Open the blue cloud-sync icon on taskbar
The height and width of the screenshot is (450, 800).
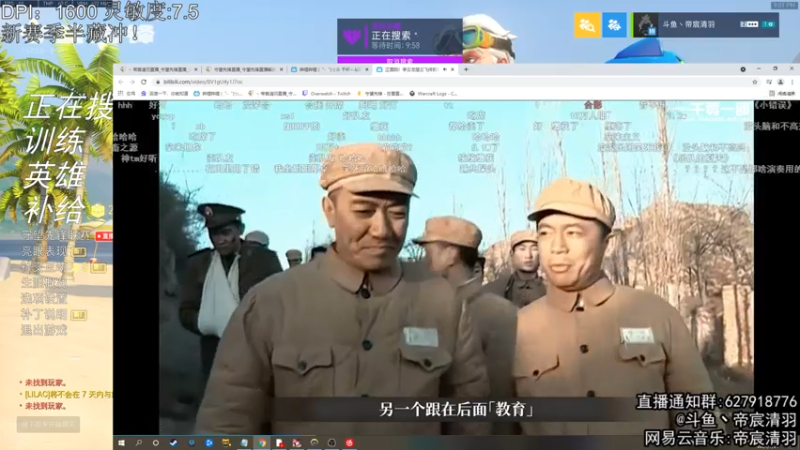(209, 443)
